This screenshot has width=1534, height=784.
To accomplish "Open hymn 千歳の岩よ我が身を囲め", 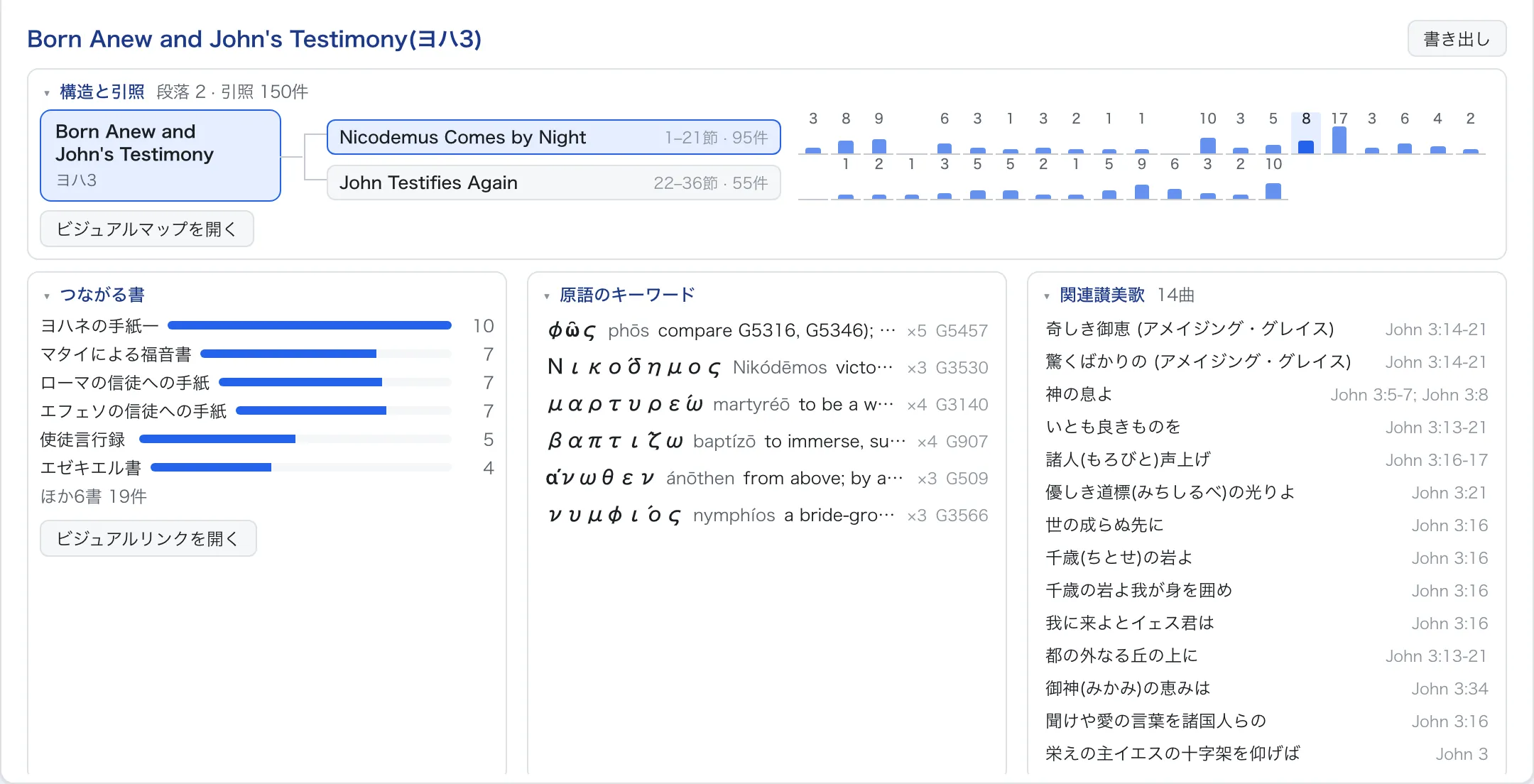I will [x=1266, y=590].
